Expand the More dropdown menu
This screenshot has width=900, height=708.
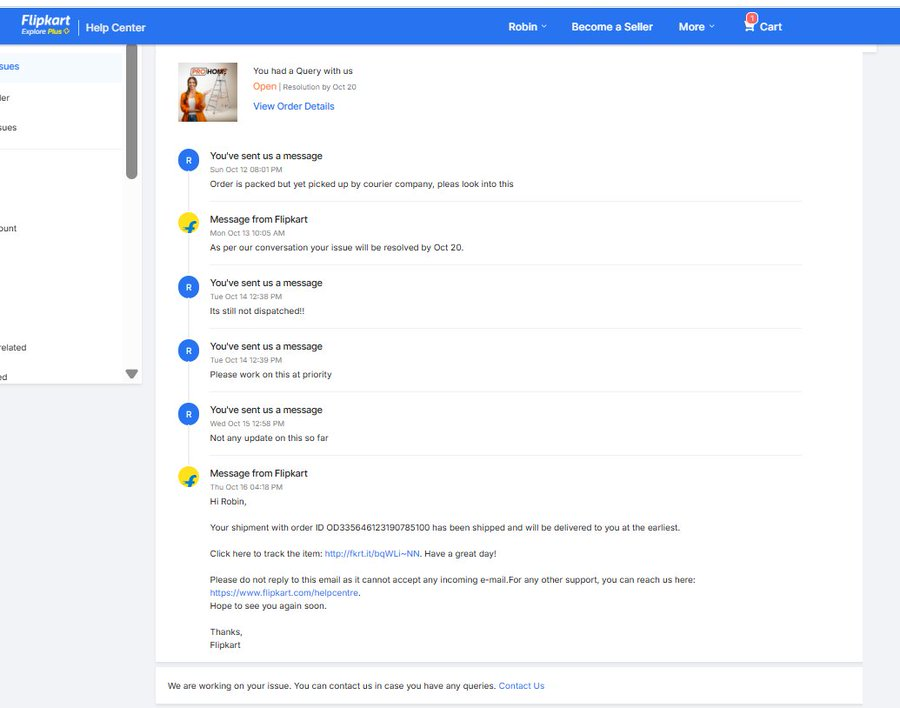[696, 26]
